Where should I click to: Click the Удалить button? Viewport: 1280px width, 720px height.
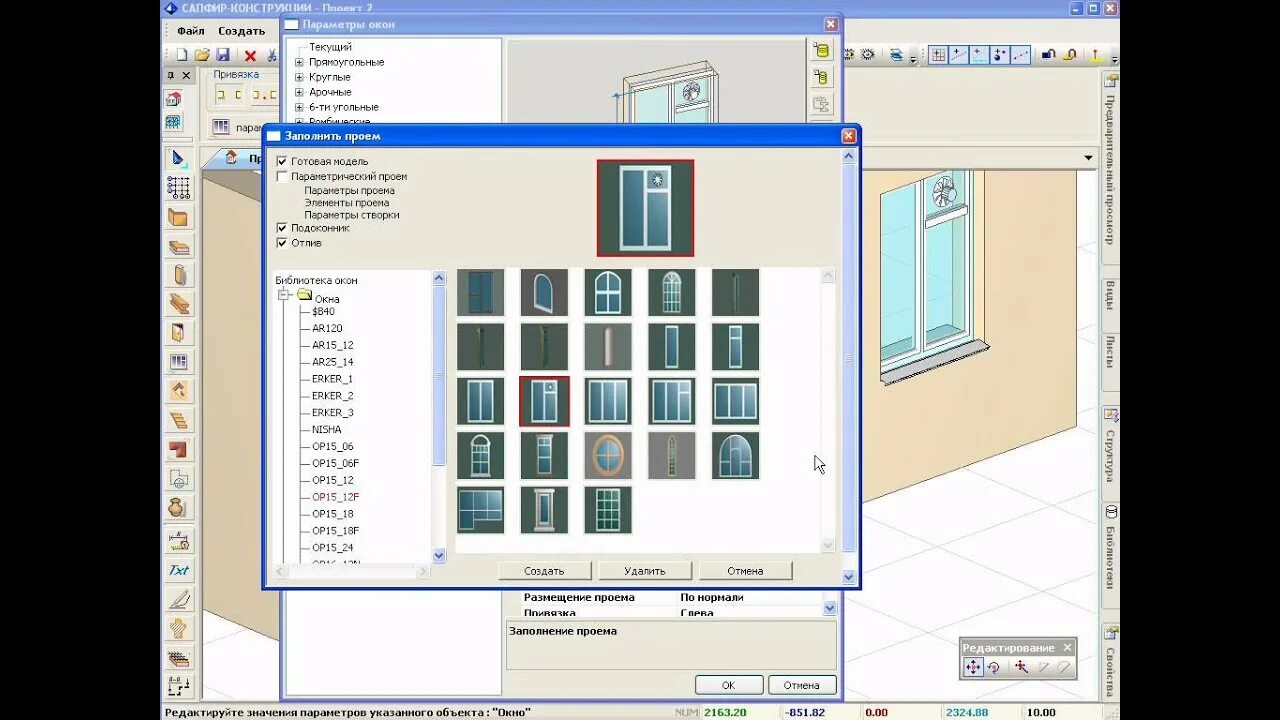pyautogui.click(x=645, y=571)
